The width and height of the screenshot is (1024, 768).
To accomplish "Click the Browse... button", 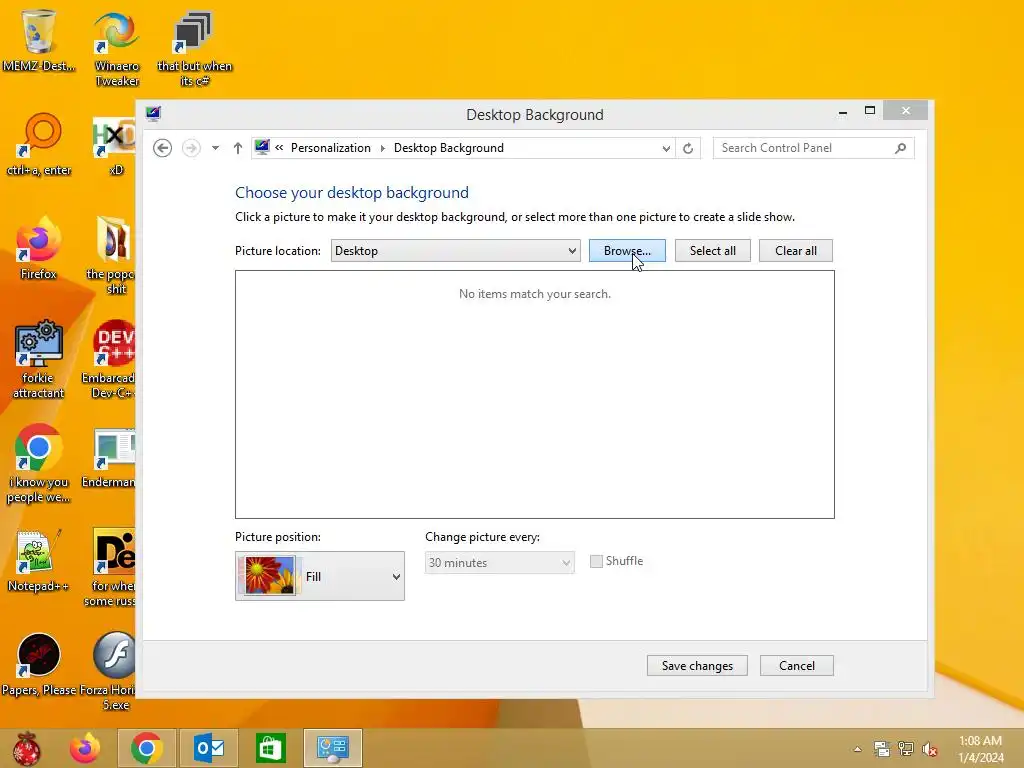I will (627, 251).
